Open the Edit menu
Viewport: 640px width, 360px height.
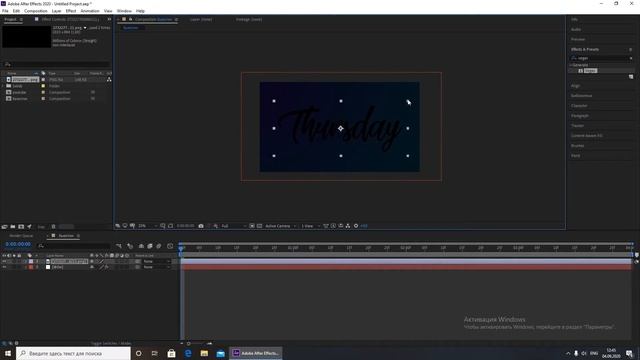16,11
